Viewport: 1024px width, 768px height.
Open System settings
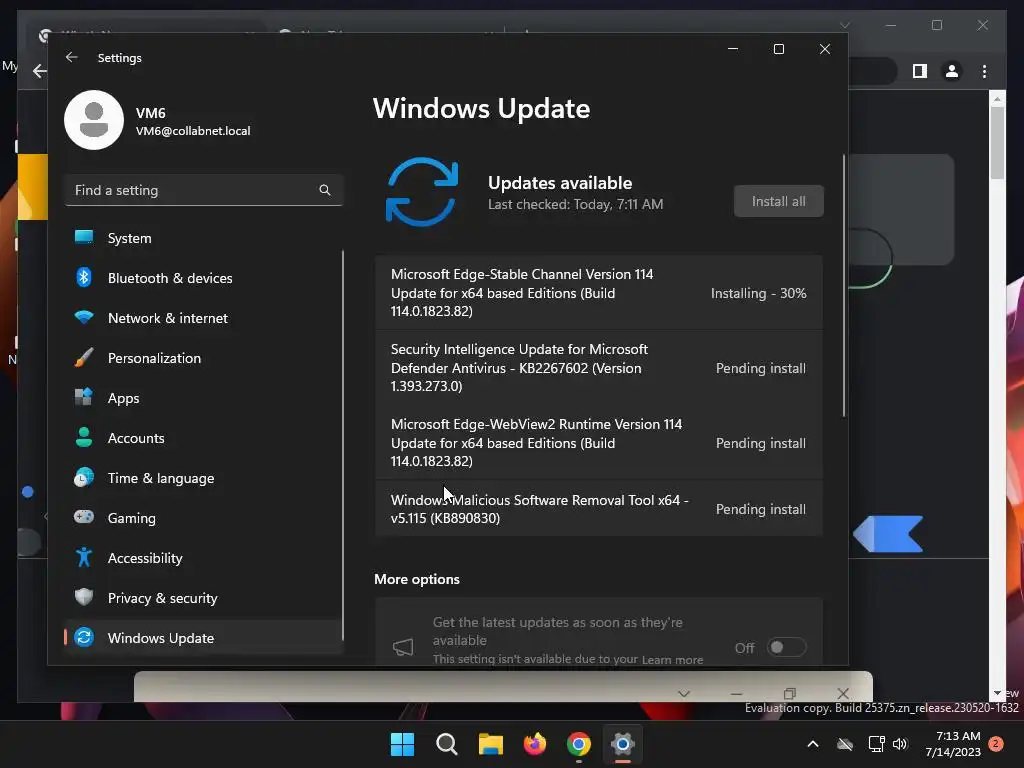[204, 238]
